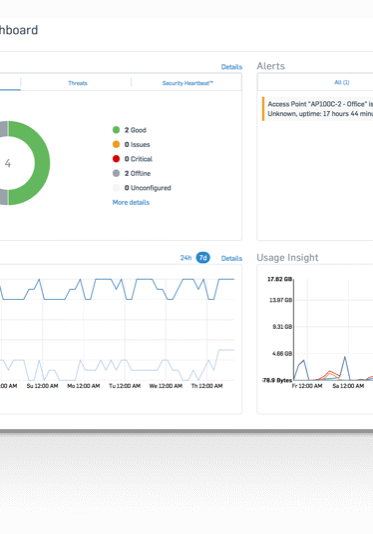This screenshot has height=534, width=373.
Task: Select the All (1) alerts tab
Action: click(342, 82)
